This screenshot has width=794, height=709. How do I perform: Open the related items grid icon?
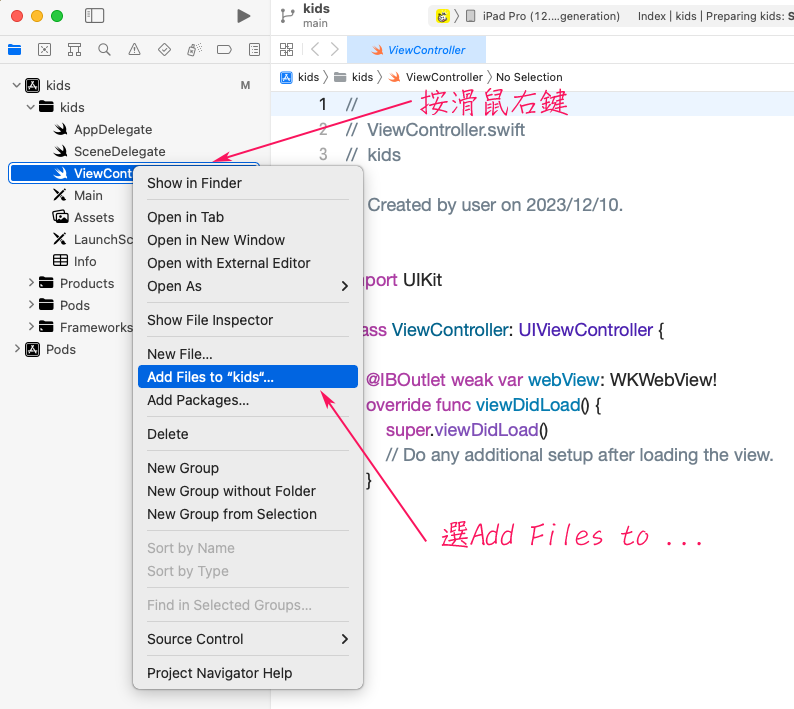pos(287,50)
